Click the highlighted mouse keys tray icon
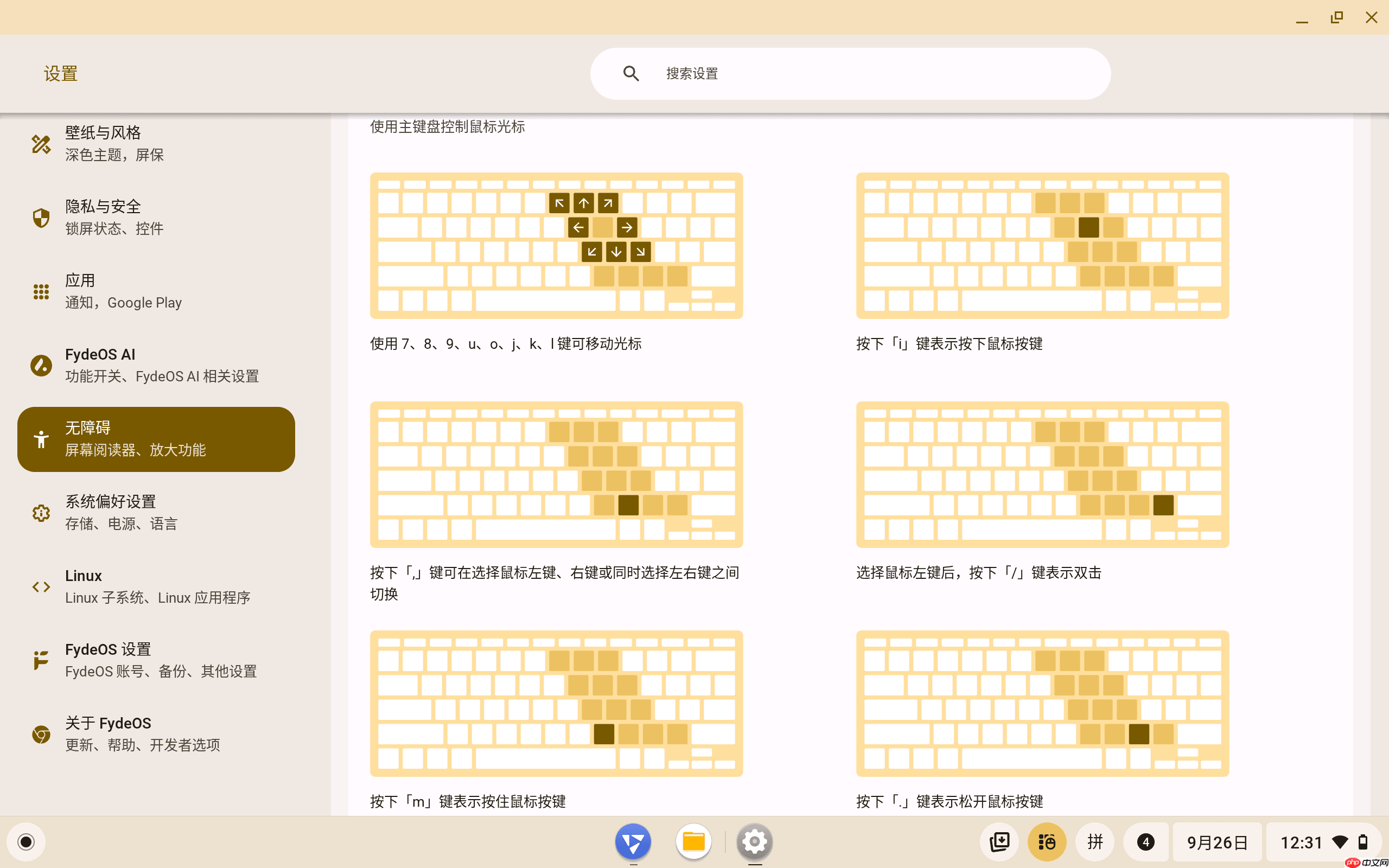The image size is (1389, 868). click(x=1047, y=841)
